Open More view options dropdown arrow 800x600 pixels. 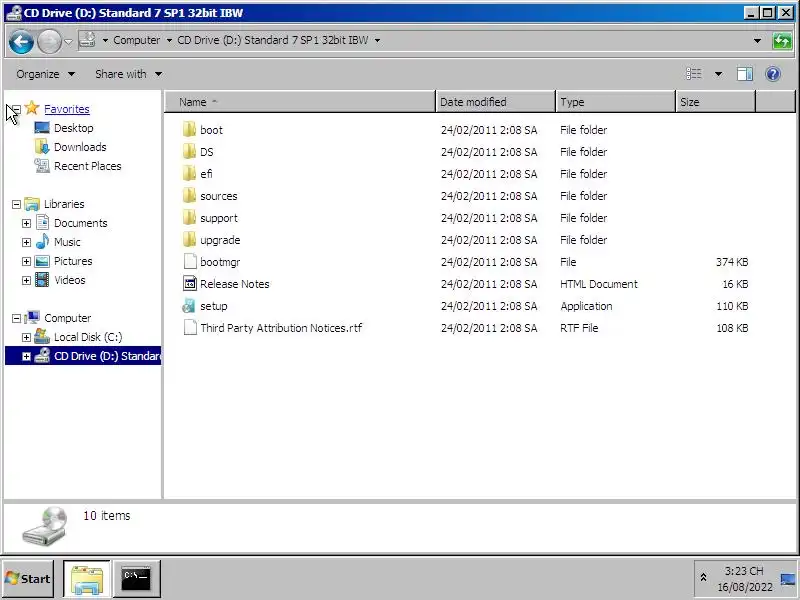point(718,74)
